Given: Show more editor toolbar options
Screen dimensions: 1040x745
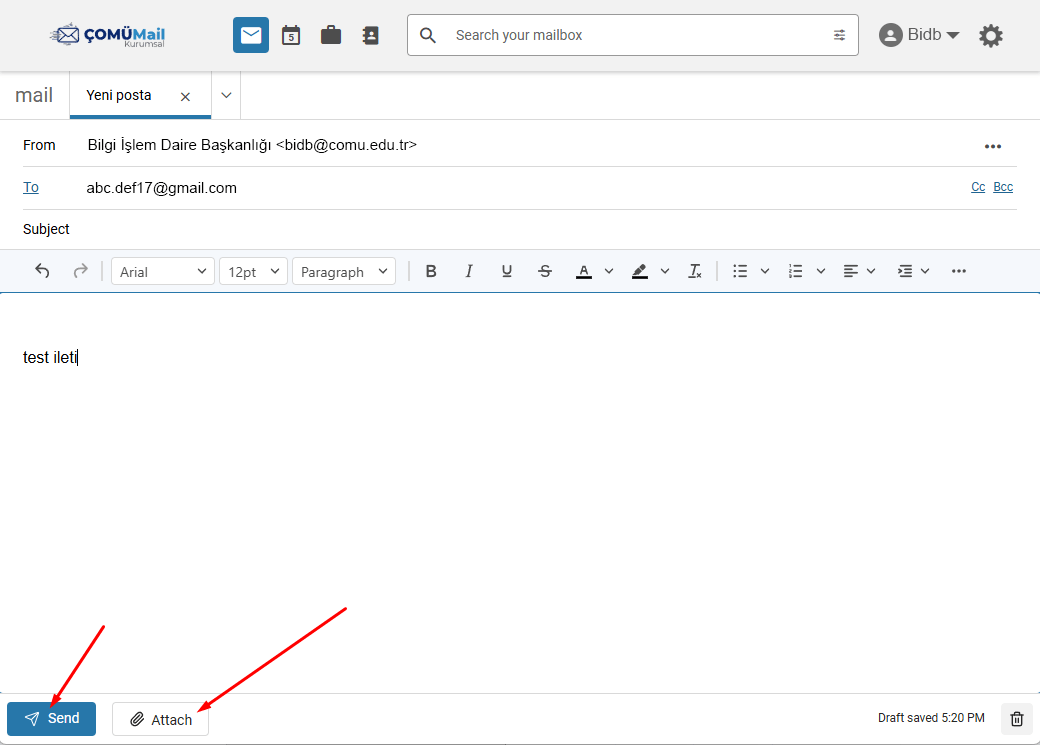Looking at the screenshot, I should (x=958, y=271).
